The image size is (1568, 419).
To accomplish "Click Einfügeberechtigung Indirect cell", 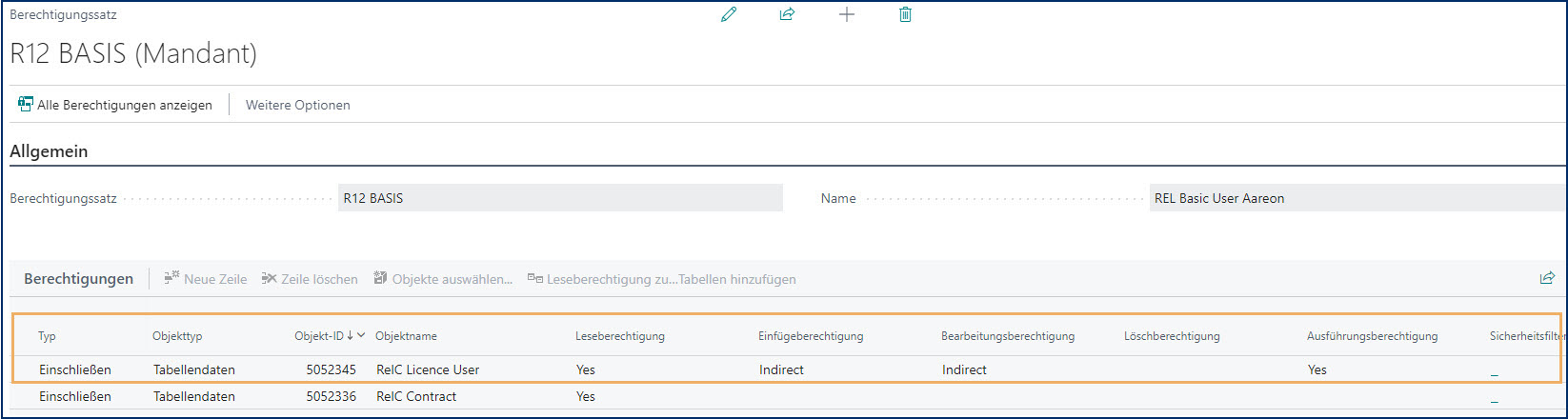I will [x=782, y=369].
